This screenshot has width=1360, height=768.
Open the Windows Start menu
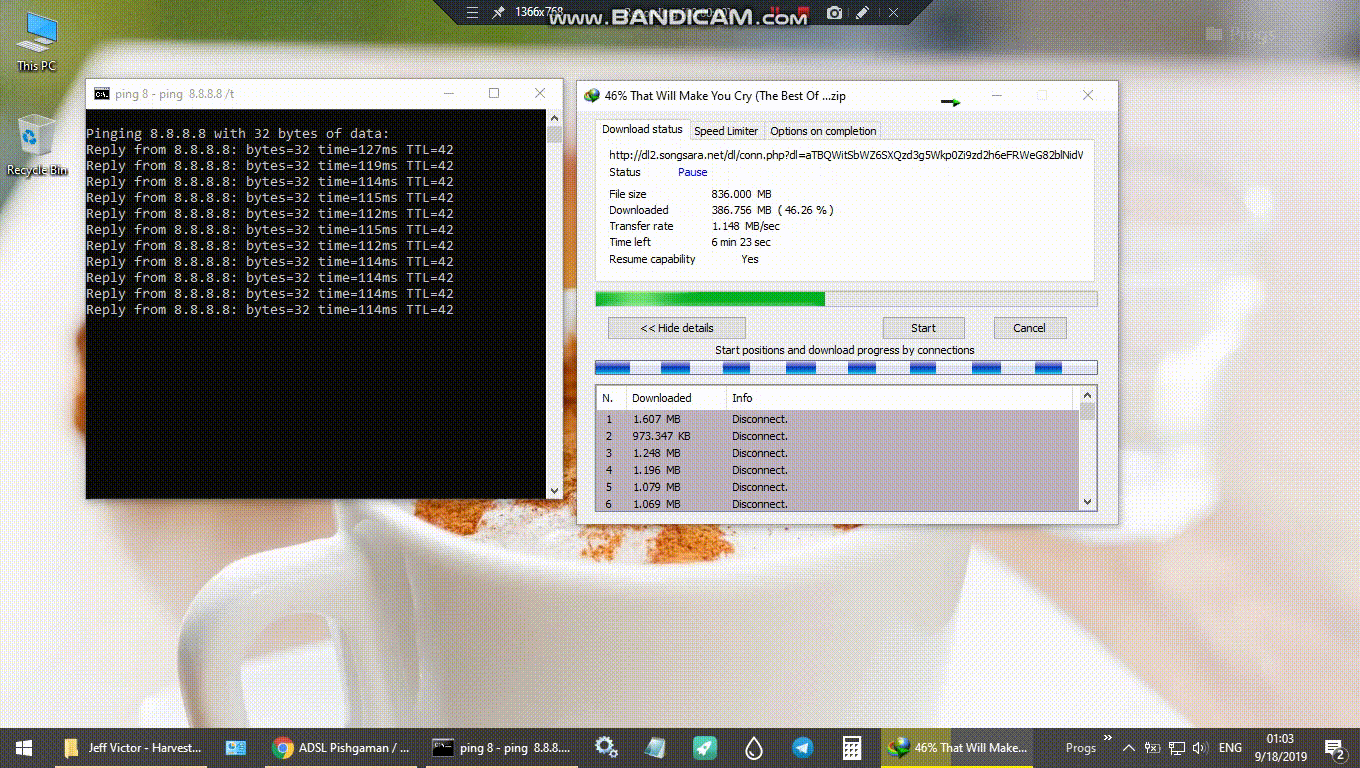[24, 747]
